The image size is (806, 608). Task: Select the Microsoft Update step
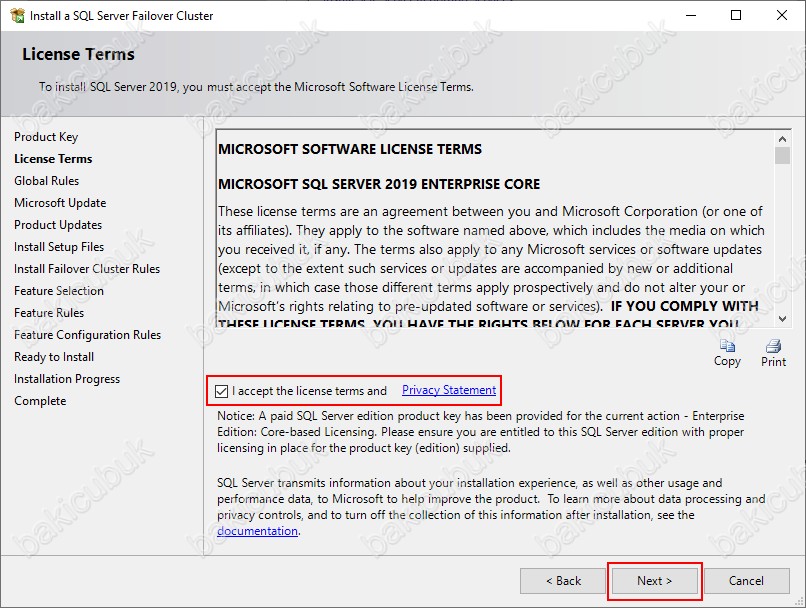[x=60, y=203]
